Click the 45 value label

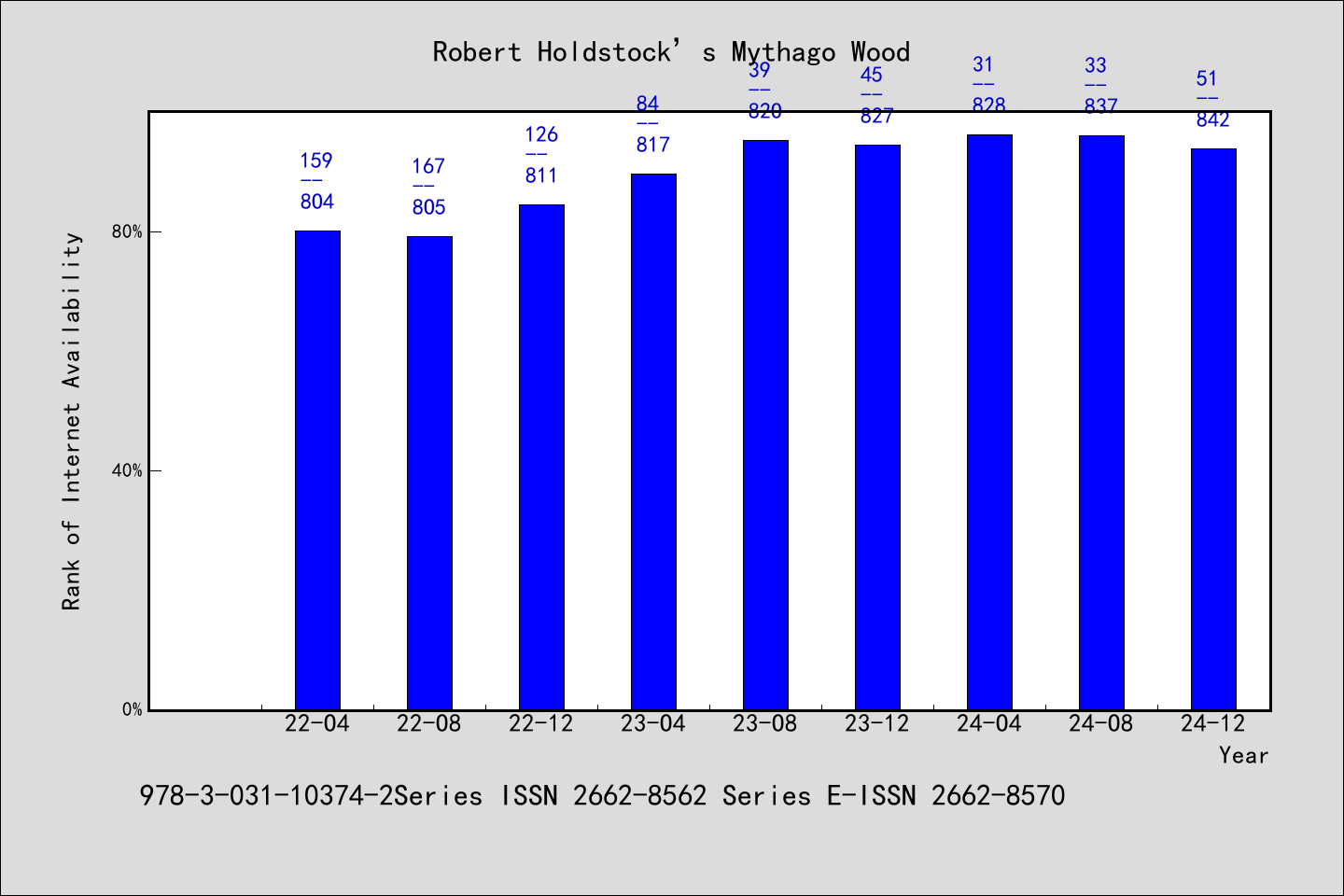click(x=872, y=75)
